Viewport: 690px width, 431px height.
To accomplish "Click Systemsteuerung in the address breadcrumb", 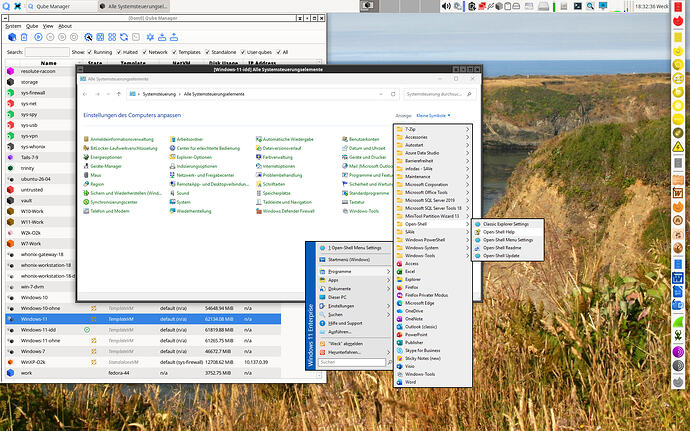I will (x=159, y=94).
